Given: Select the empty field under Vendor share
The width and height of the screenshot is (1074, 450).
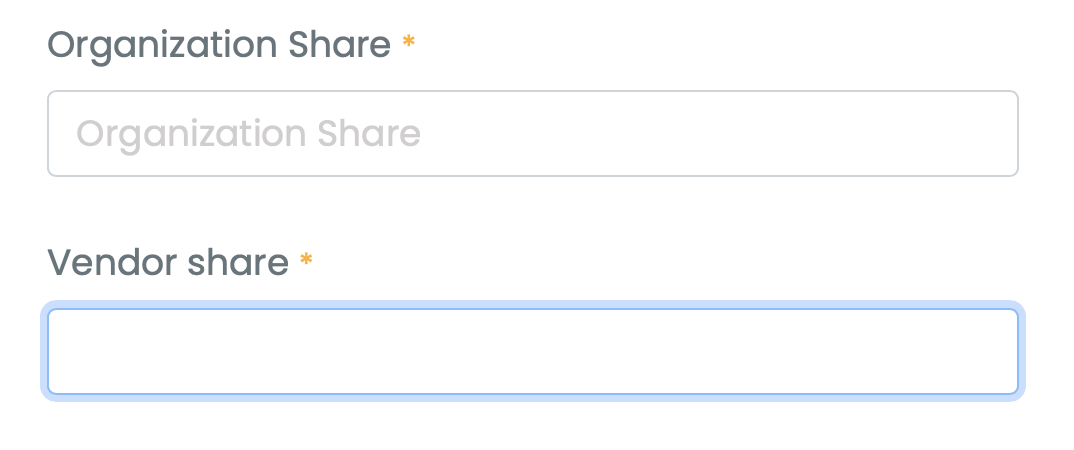Looking at the screenshot, I should 532,351.
